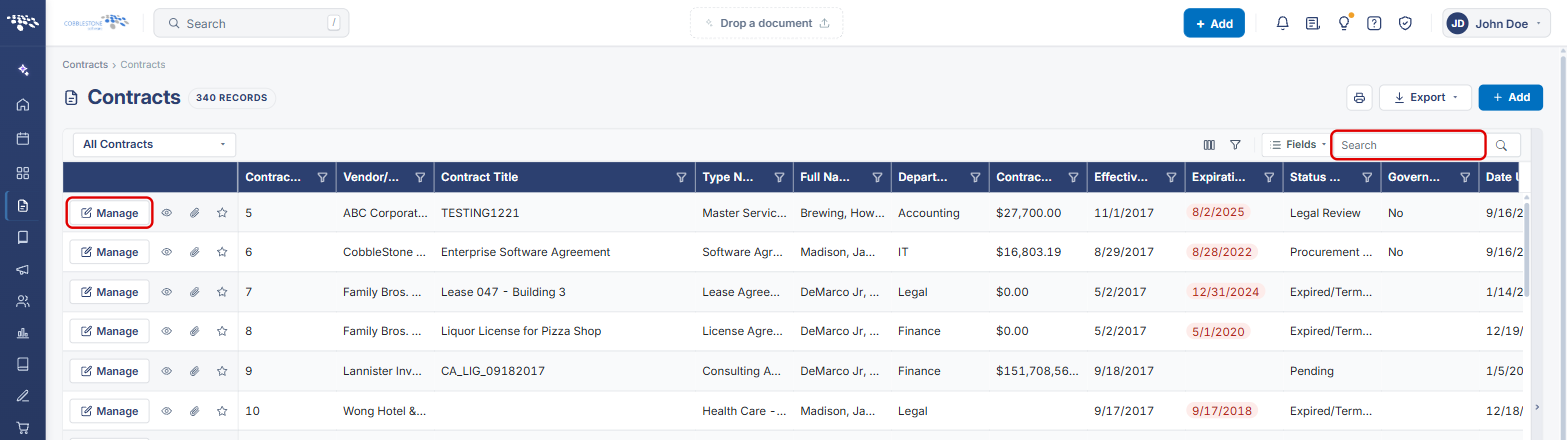Preview contract 7 with eye icon
1567x440 pixels.
click(x=167, y=292)
